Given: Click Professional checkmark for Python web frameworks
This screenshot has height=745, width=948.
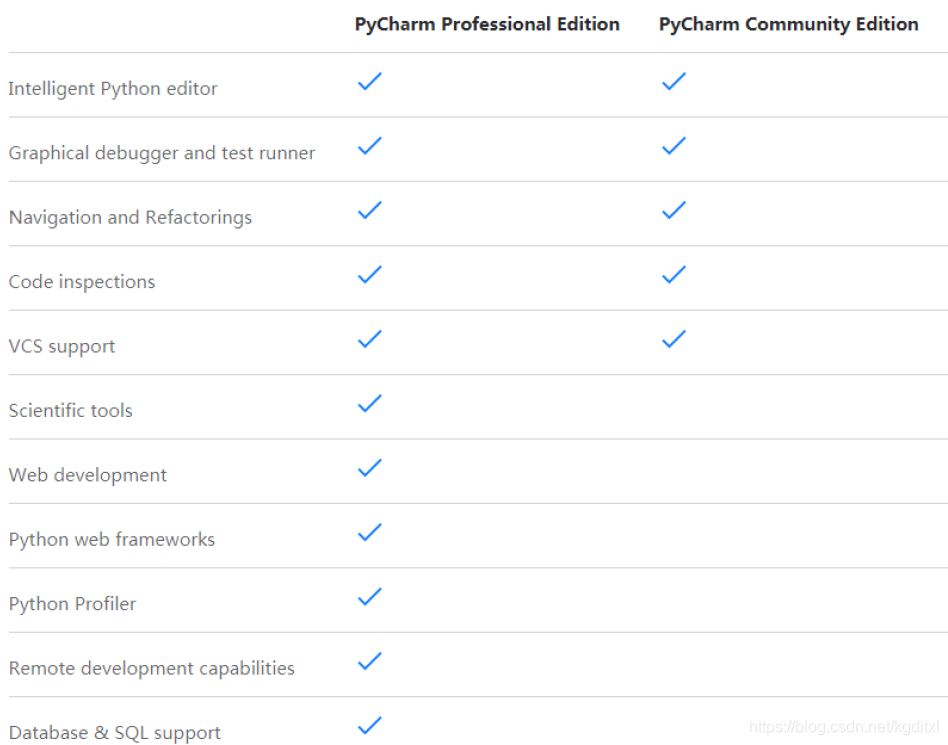Looking at the screenshot, I should point(370,532).
